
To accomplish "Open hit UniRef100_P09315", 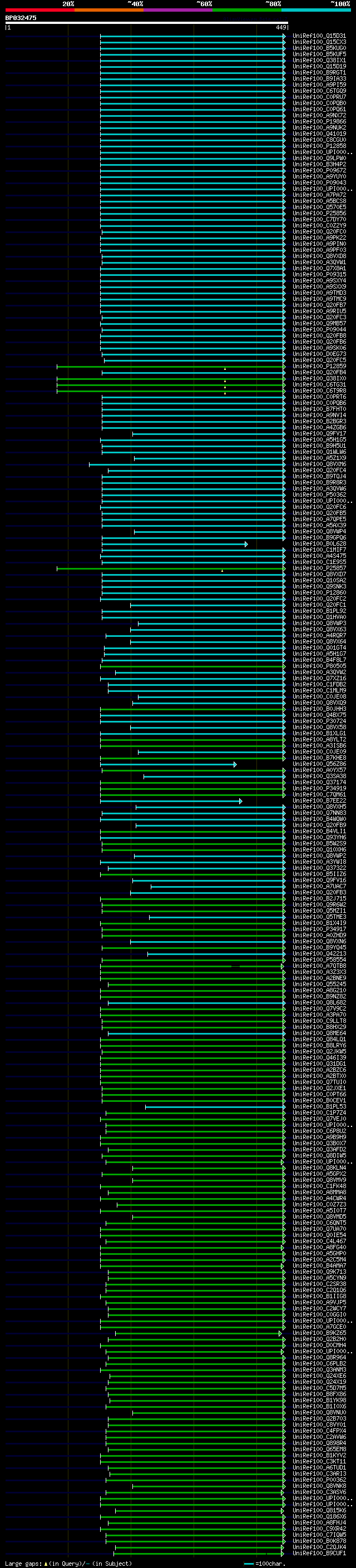I will pos(319,275).
